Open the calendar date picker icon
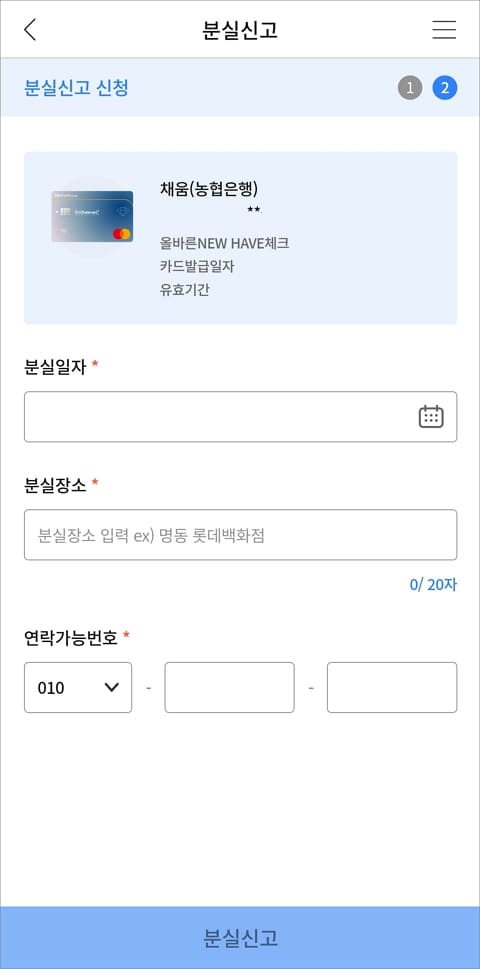The height and width of the screenshot is (969, 480). [431, 417]
